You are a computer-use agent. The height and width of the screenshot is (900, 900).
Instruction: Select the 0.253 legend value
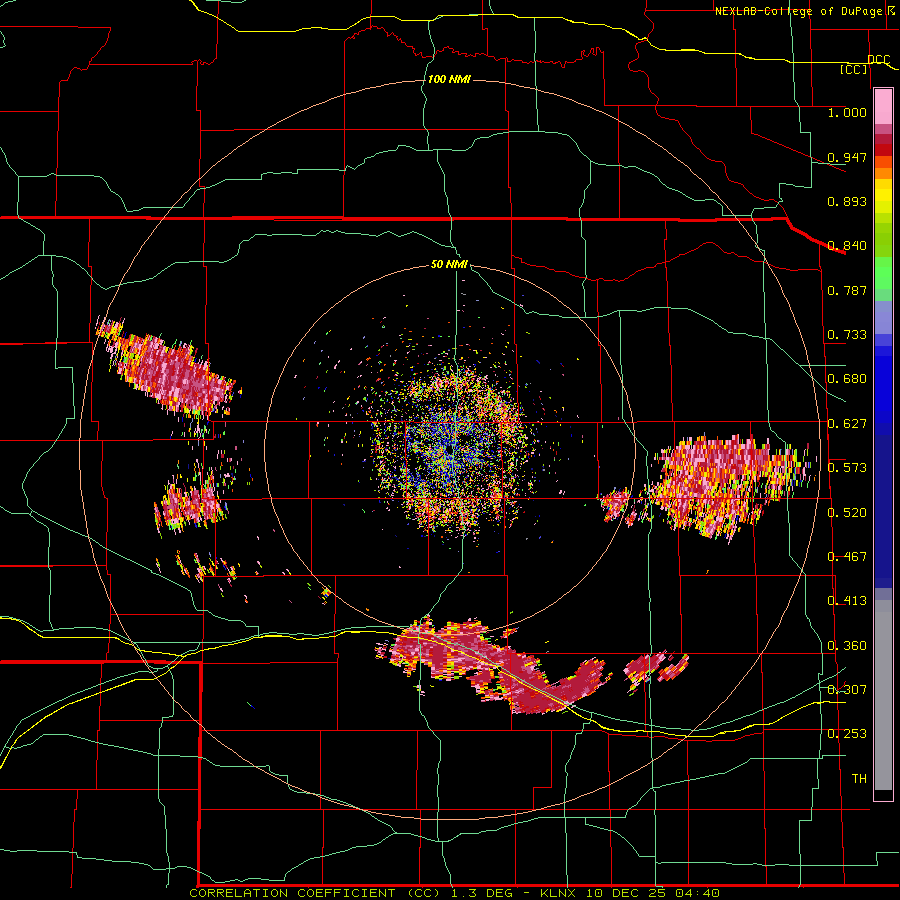coord(847,734)
